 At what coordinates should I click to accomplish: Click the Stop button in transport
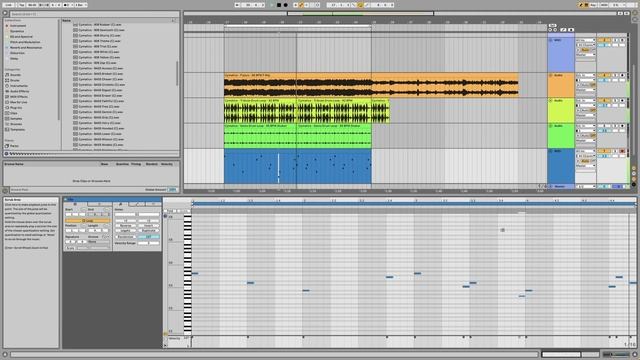(x=279, y=5)
